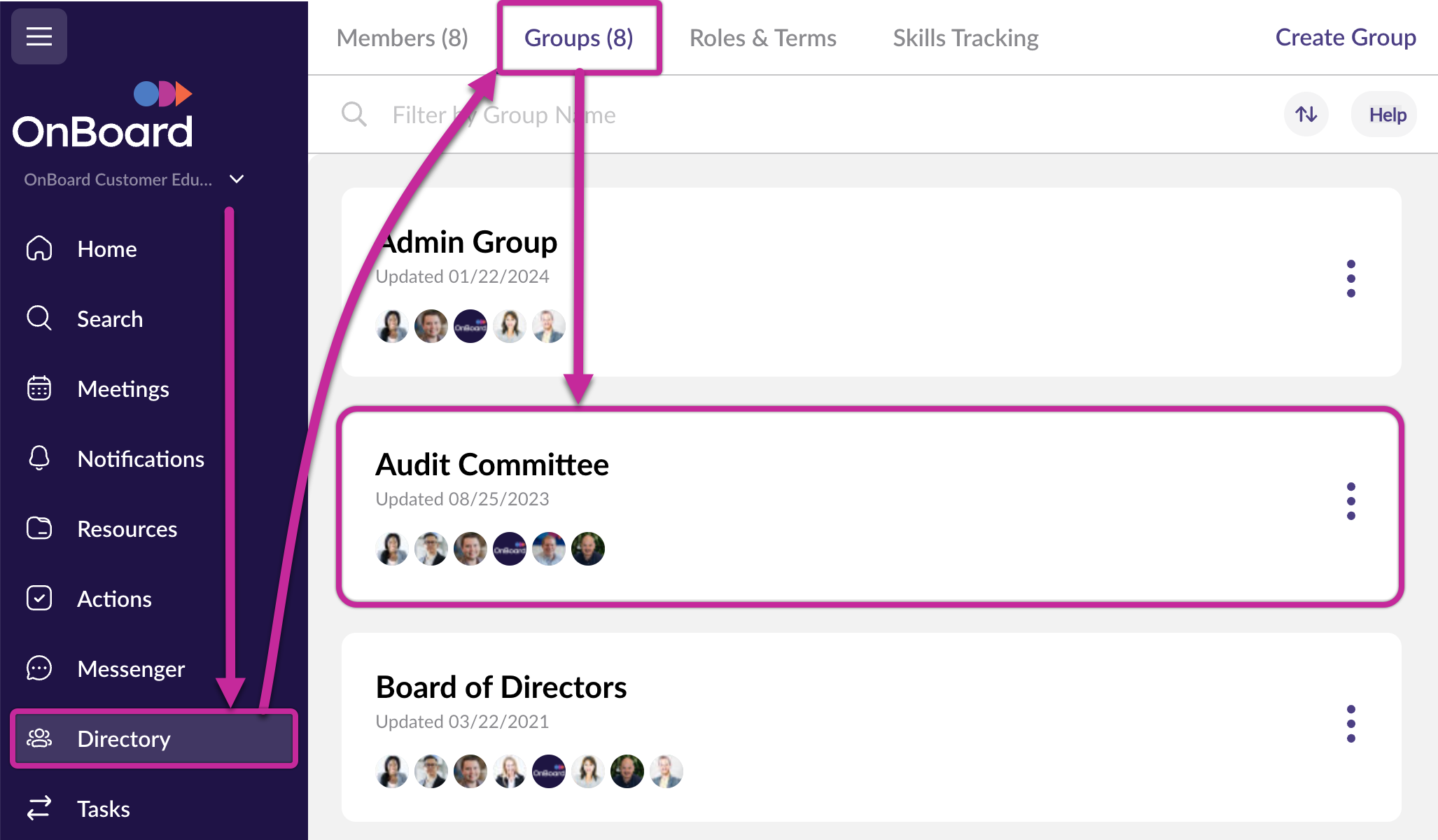Expand the OnBoard Customer Edu organization dropdown
This screenshot has height=840, width=1438.
point(237,179)
